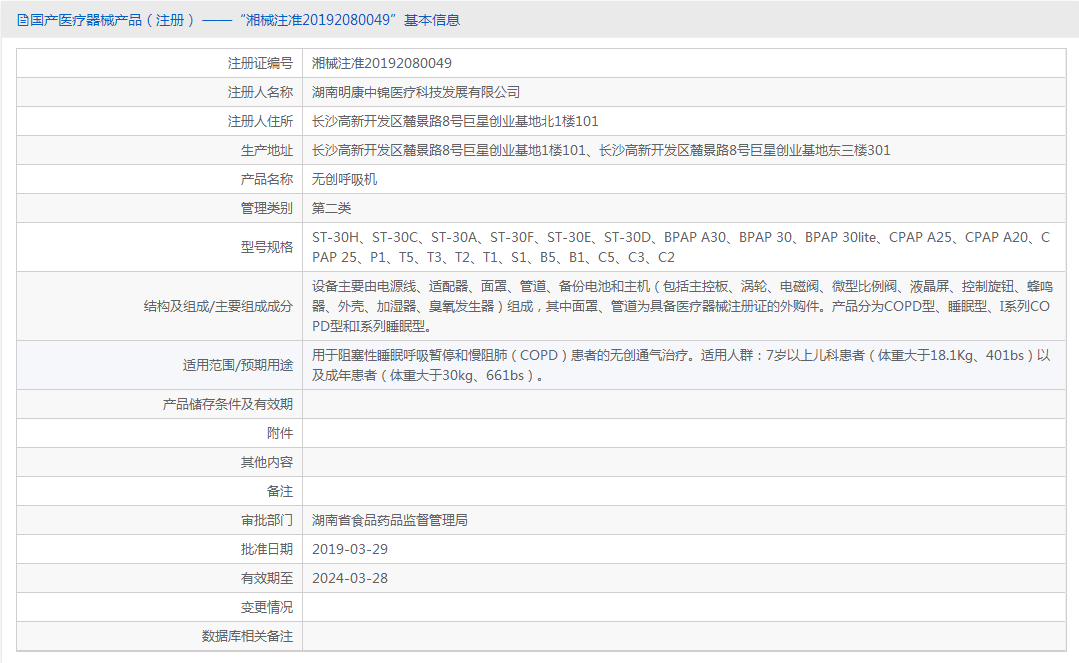Click the 有效期至 label
The height and width of the screenshot is (663, 1079).
[266, 578]
